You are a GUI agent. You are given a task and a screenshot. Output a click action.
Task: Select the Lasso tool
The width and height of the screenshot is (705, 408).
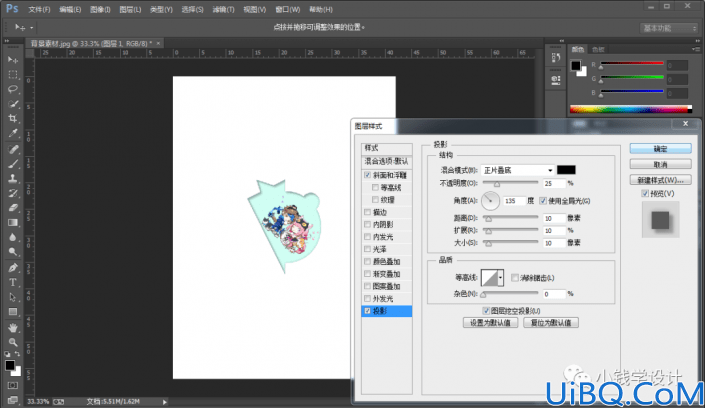point(13,89)
